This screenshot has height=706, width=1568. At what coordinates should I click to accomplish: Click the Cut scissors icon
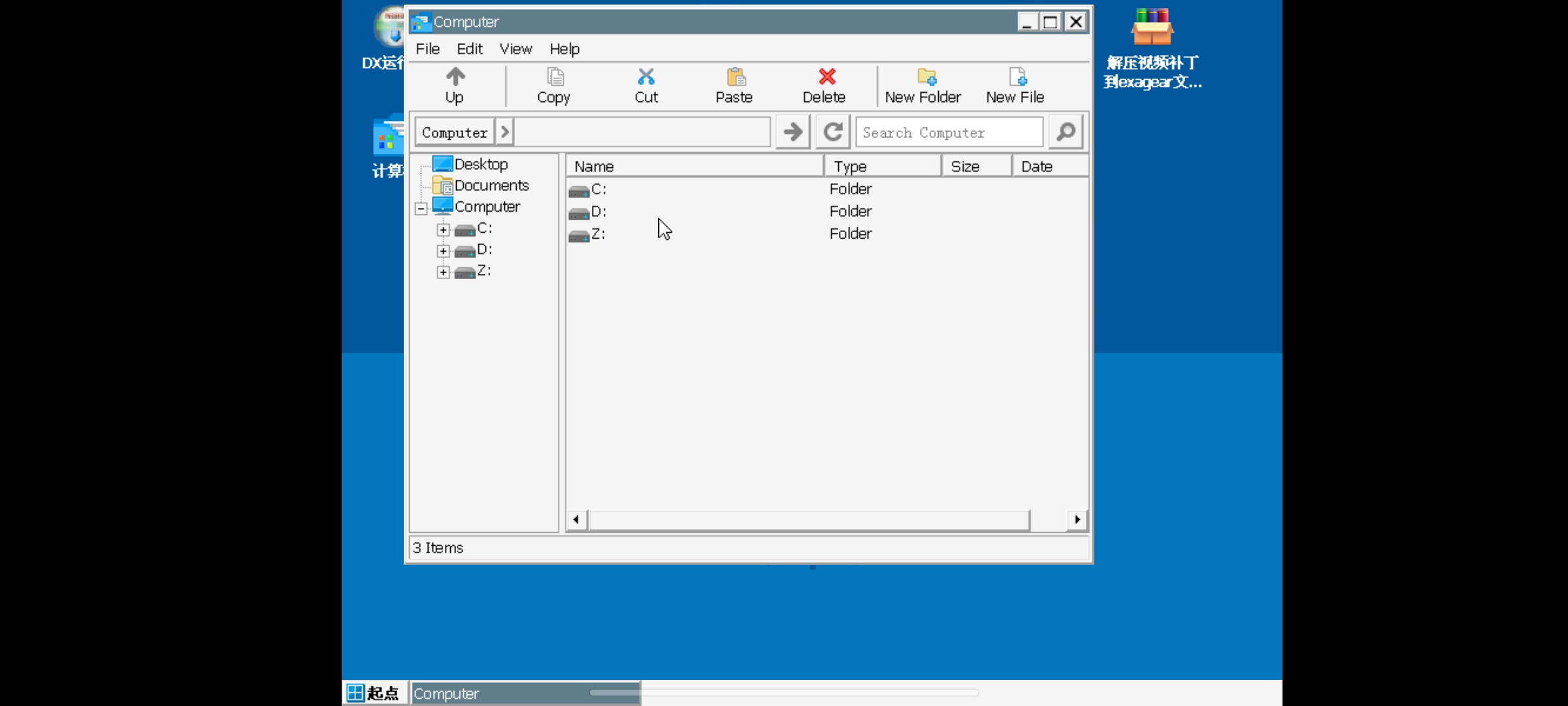(x=646, y=77)
